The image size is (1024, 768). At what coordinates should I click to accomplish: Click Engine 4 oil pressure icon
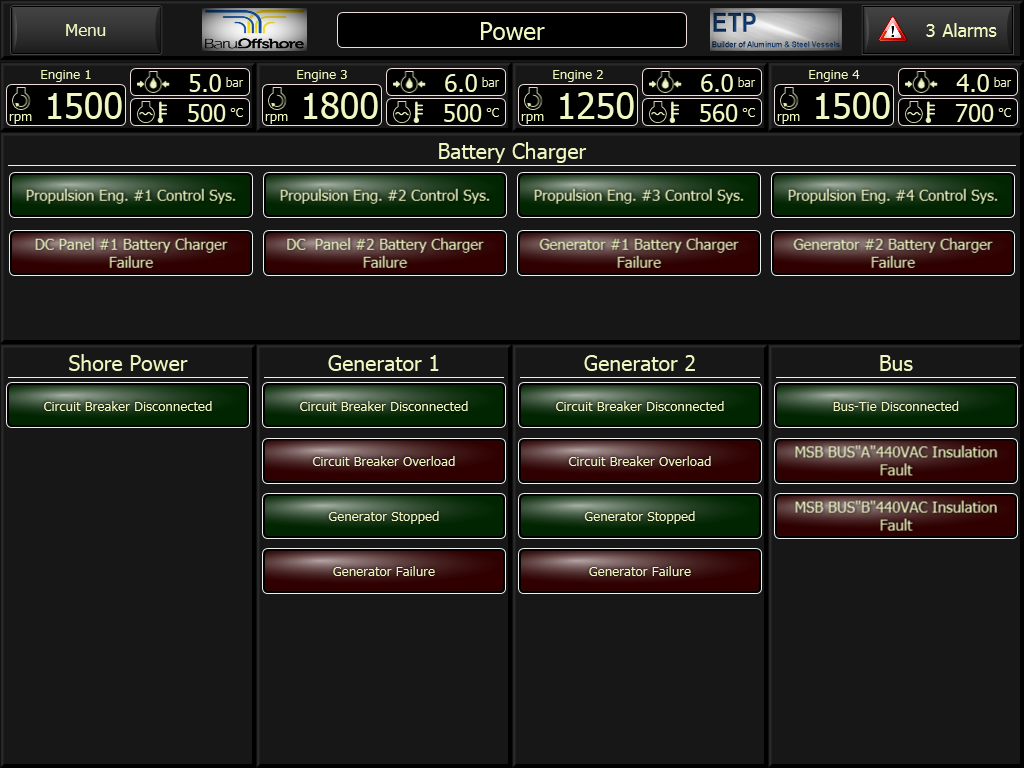(921, 83)
